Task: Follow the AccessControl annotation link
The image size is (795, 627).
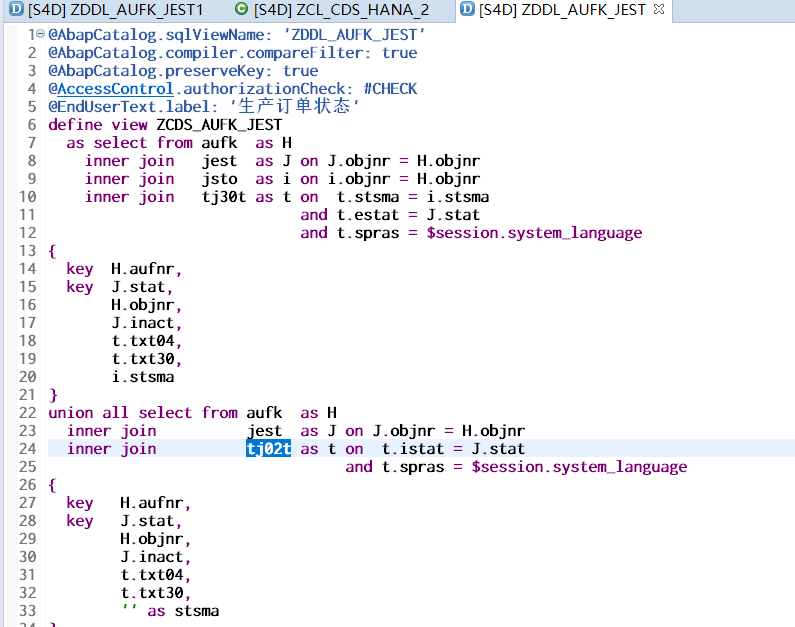Action: 115,89
